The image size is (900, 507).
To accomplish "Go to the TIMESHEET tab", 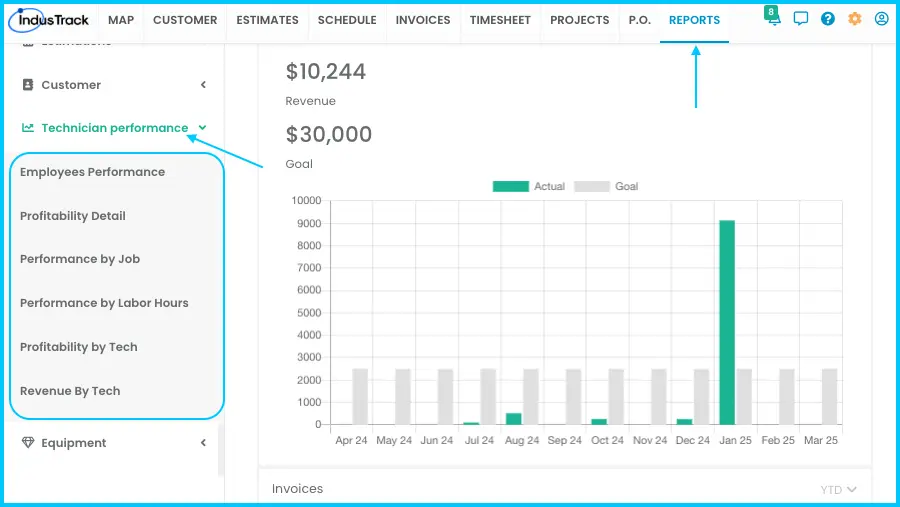I will pos(500,20).
